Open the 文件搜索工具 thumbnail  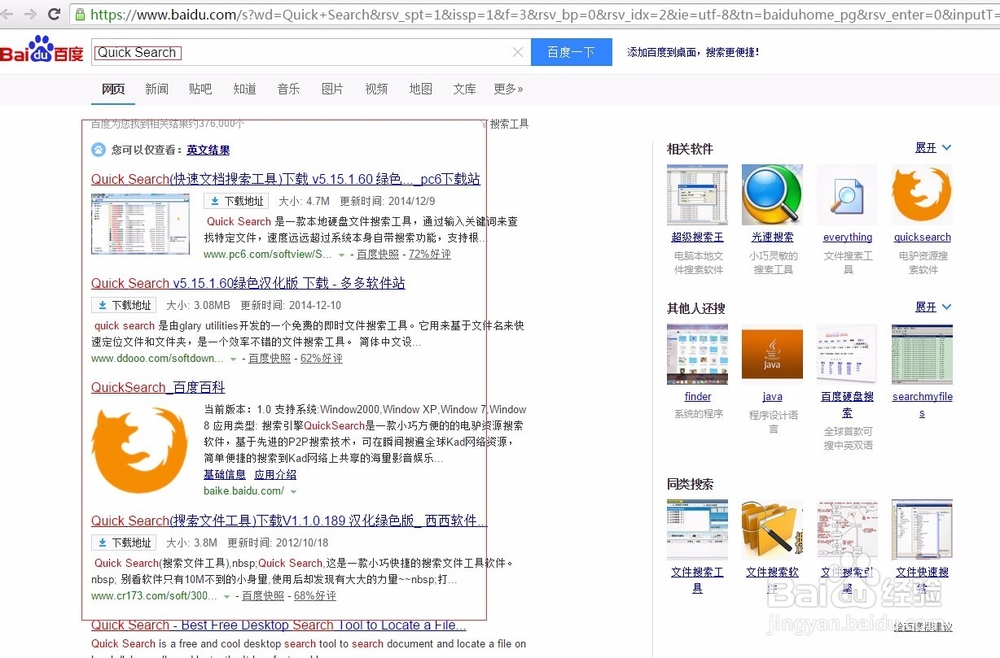tap(697, 530)
